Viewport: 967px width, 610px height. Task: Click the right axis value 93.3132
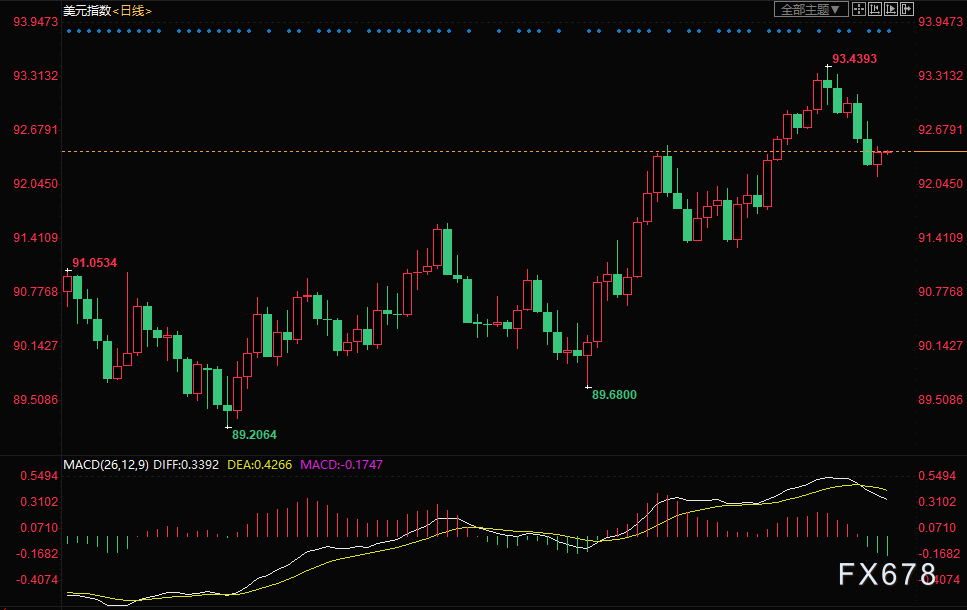(x=940, y=76)
